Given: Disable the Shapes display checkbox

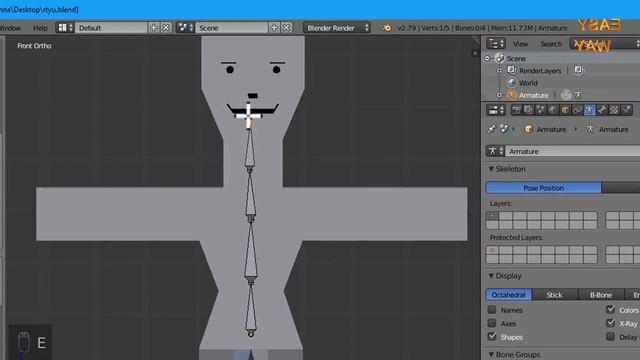Looking at the screenshot, I should 492,337.
